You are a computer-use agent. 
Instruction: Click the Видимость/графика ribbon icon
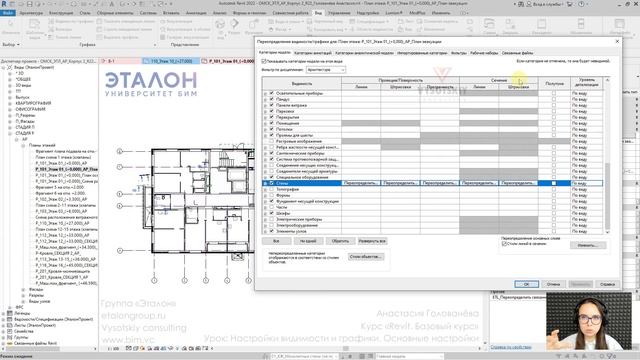point(51,21)
